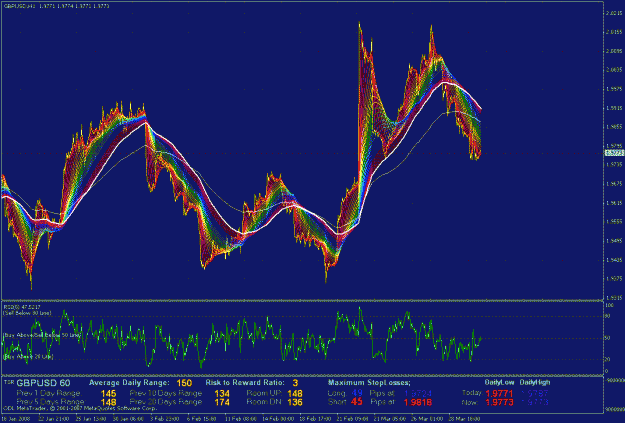Click Today's daily low 1.9771
625x423 pixels.
click(x=499, y=394)
